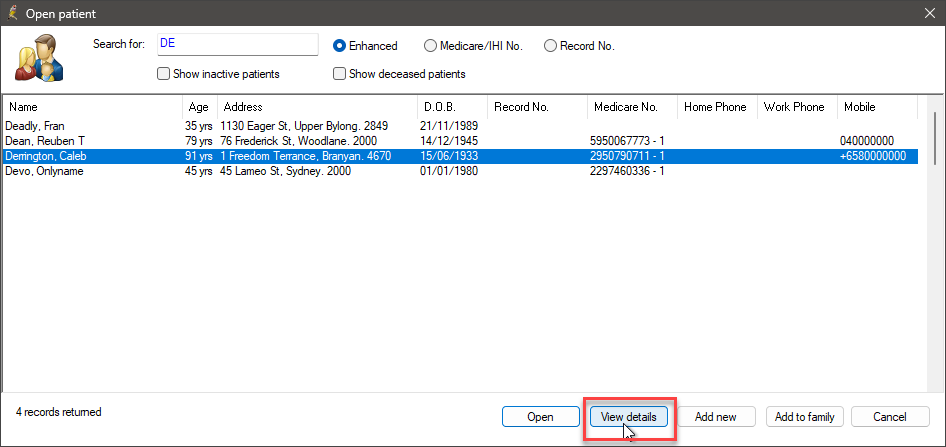Click the View details button
Screen dimensions: 946x447
(629, 417)
